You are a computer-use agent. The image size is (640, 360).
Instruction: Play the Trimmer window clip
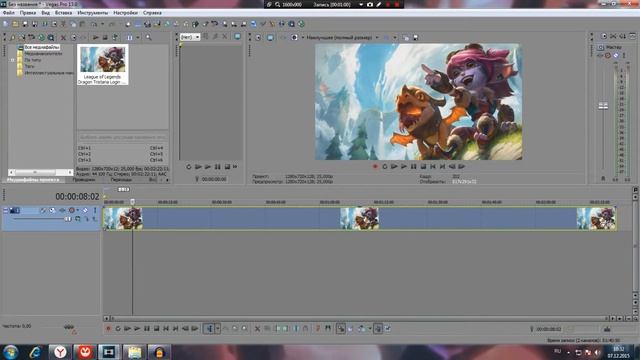(208, 167)
